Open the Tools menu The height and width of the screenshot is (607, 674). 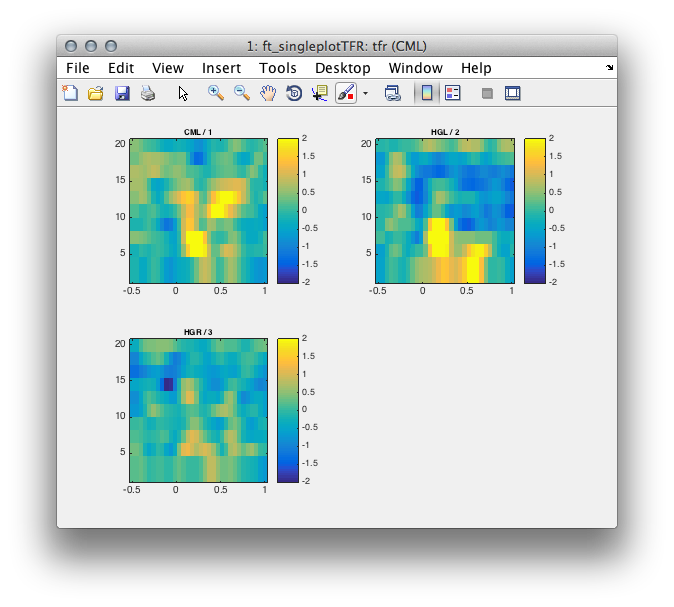(278, 68)
